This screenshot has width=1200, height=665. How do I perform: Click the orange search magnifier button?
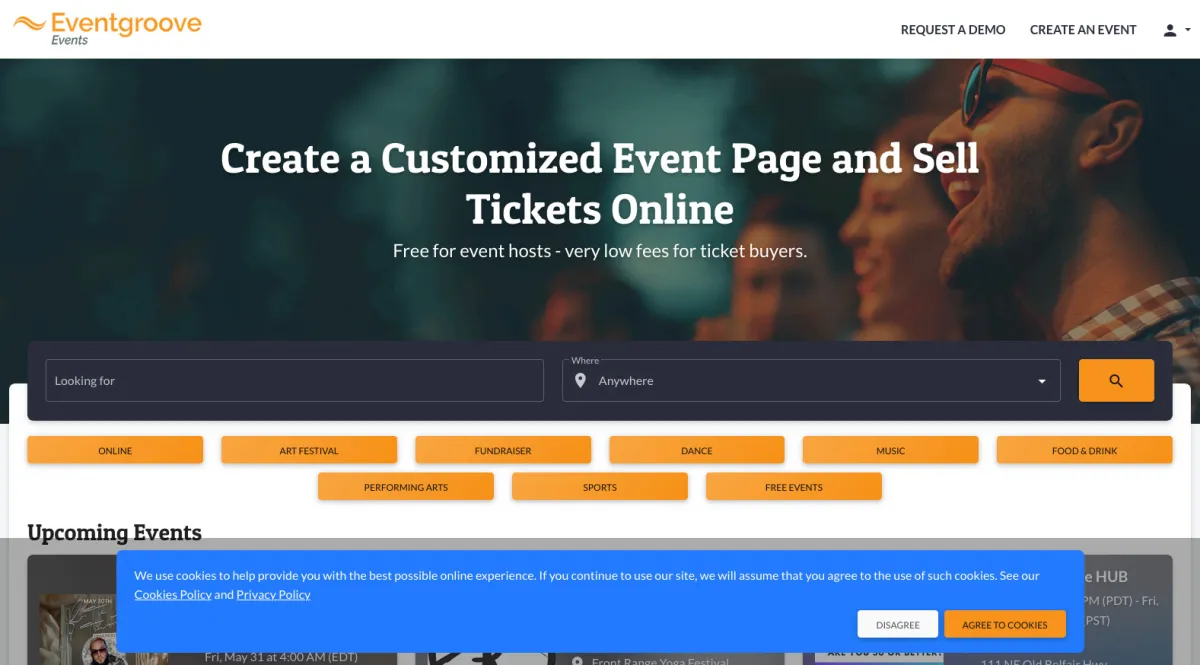pos(1116,381)
